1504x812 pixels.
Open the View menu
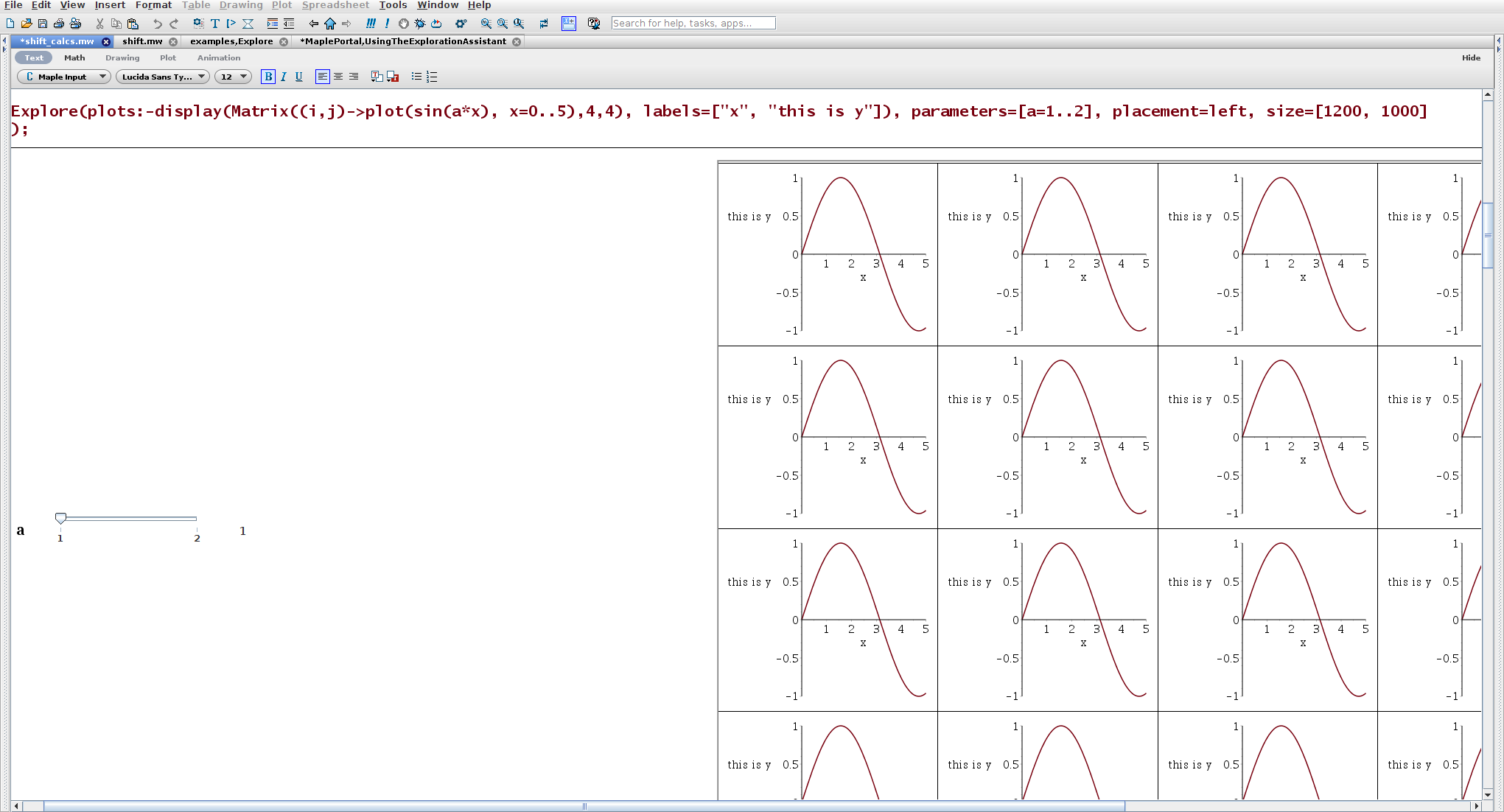pos(72,5)
